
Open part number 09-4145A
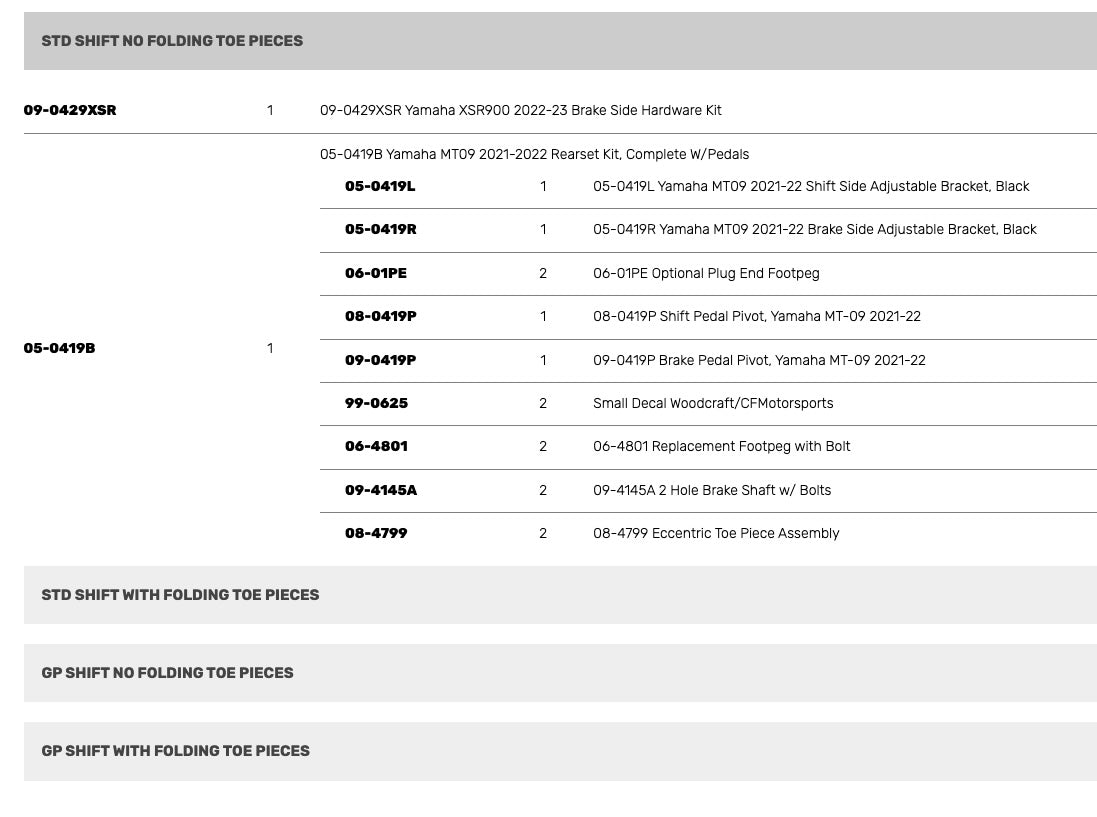381,490
